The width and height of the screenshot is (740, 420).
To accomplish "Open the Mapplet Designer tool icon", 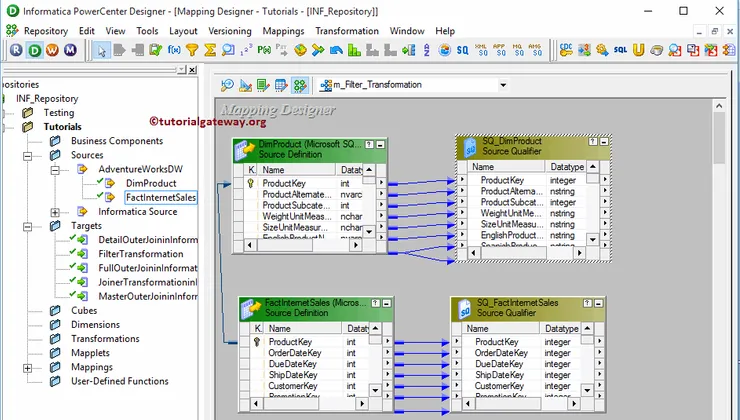I will (x=281, y=85).
